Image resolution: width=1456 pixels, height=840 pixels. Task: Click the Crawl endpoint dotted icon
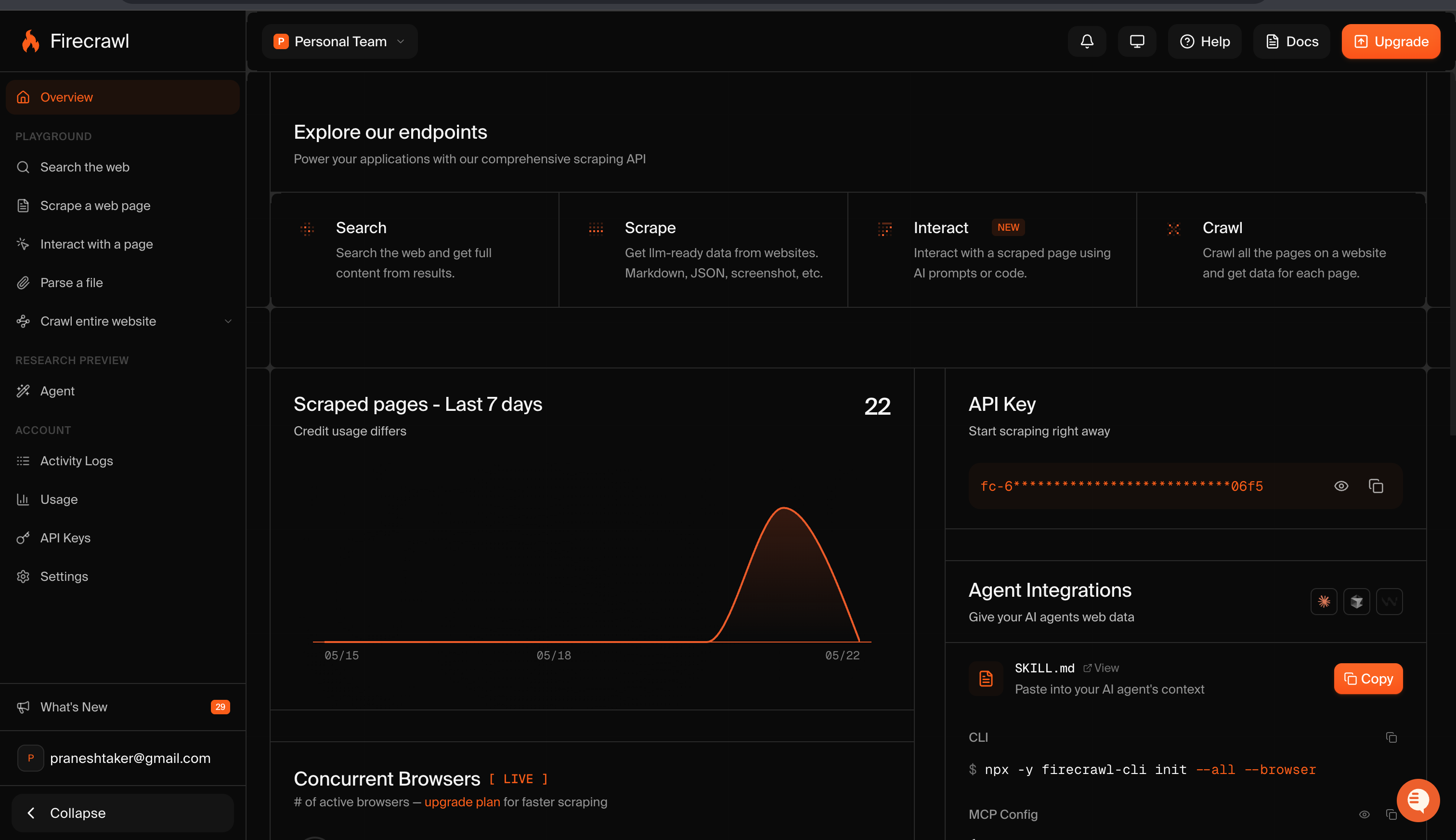(x=1174, y=229)
